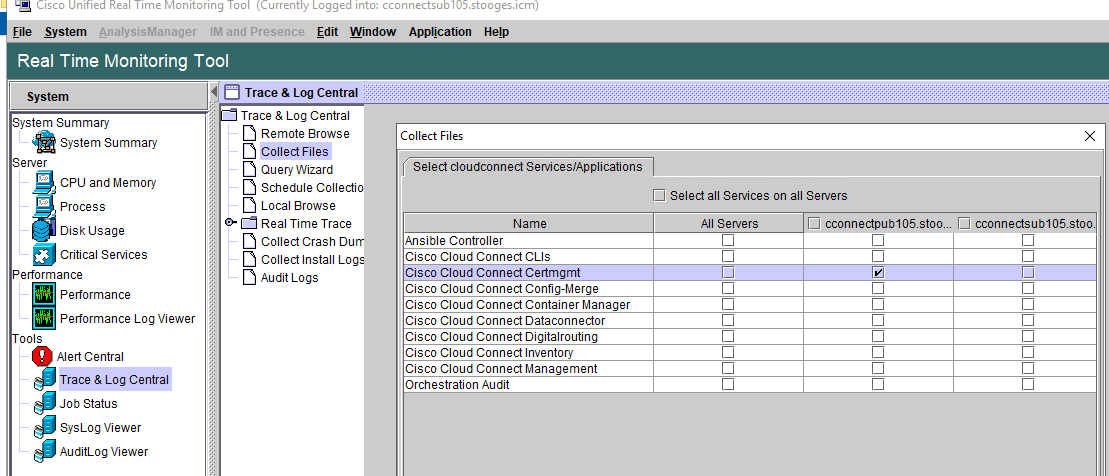Collapse the left pane with arrow
Viewport: 1109px width, 476px height.
[214, 93]
